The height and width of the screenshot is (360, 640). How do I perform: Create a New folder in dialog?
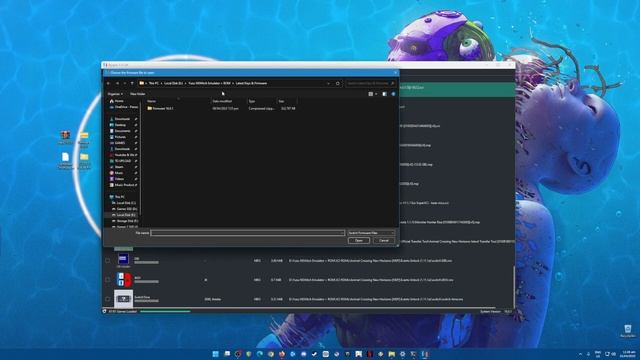[x=138, y=94]
